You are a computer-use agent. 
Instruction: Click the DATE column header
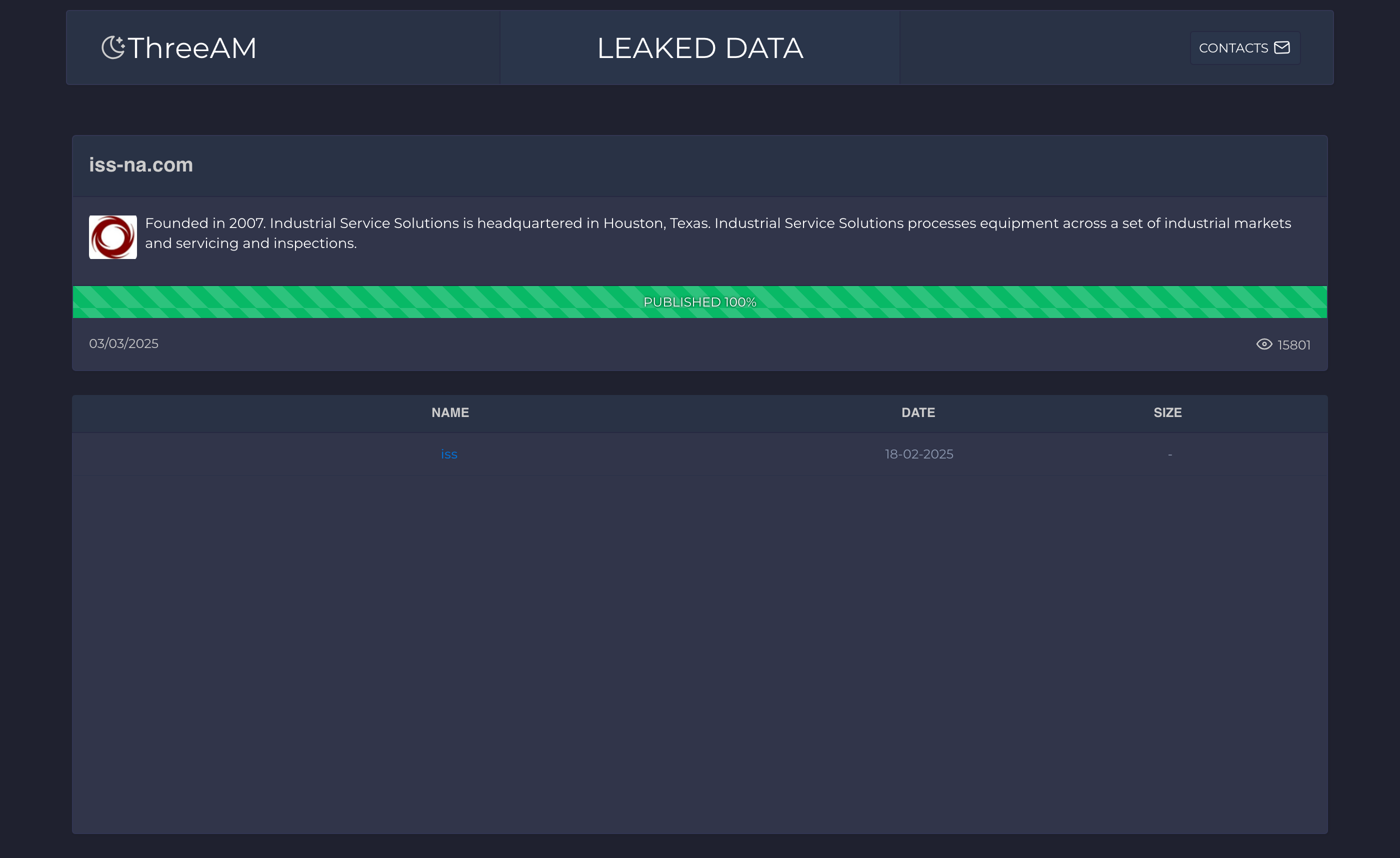click(x=918, y=412)
